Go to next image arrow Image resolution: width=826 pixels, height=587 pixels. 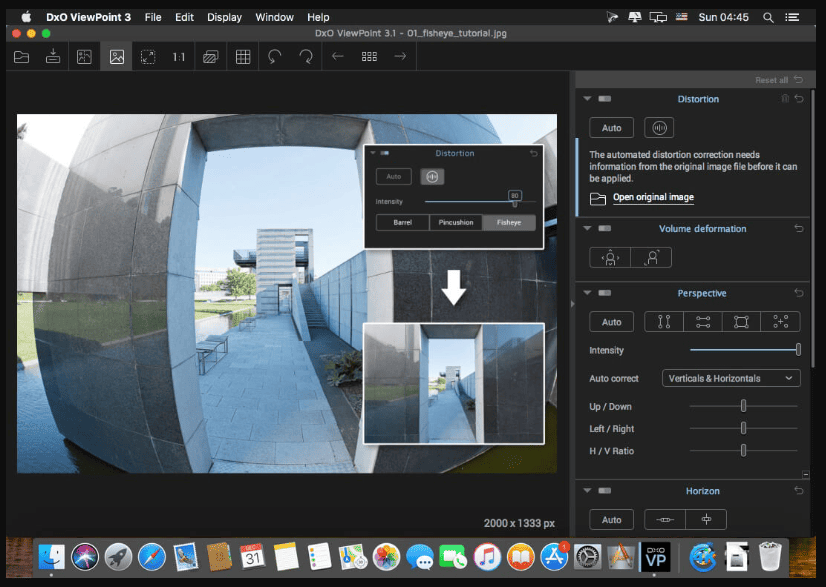pyautogui.click(x=400, y=56)
